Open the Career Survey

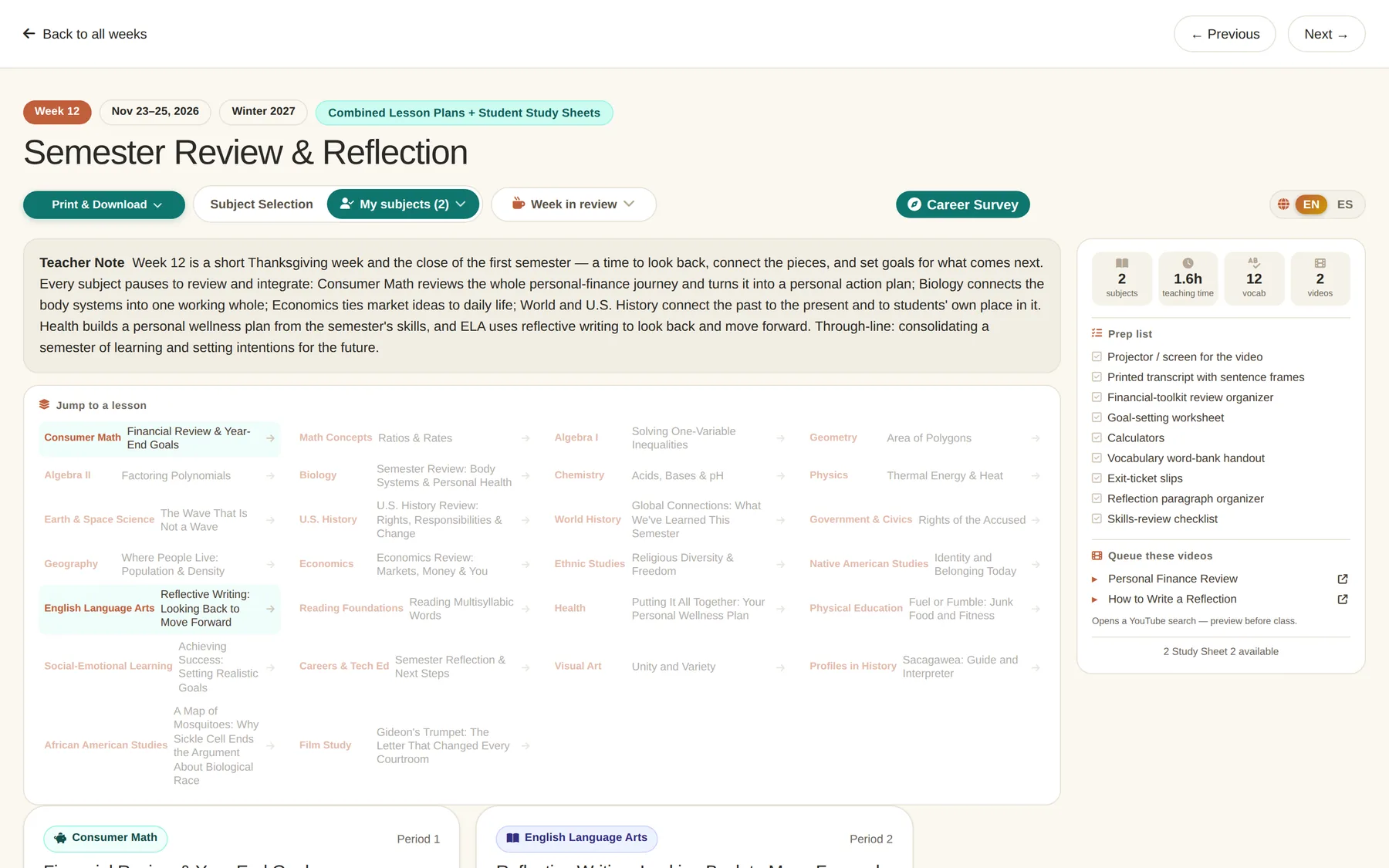[962, 204]
